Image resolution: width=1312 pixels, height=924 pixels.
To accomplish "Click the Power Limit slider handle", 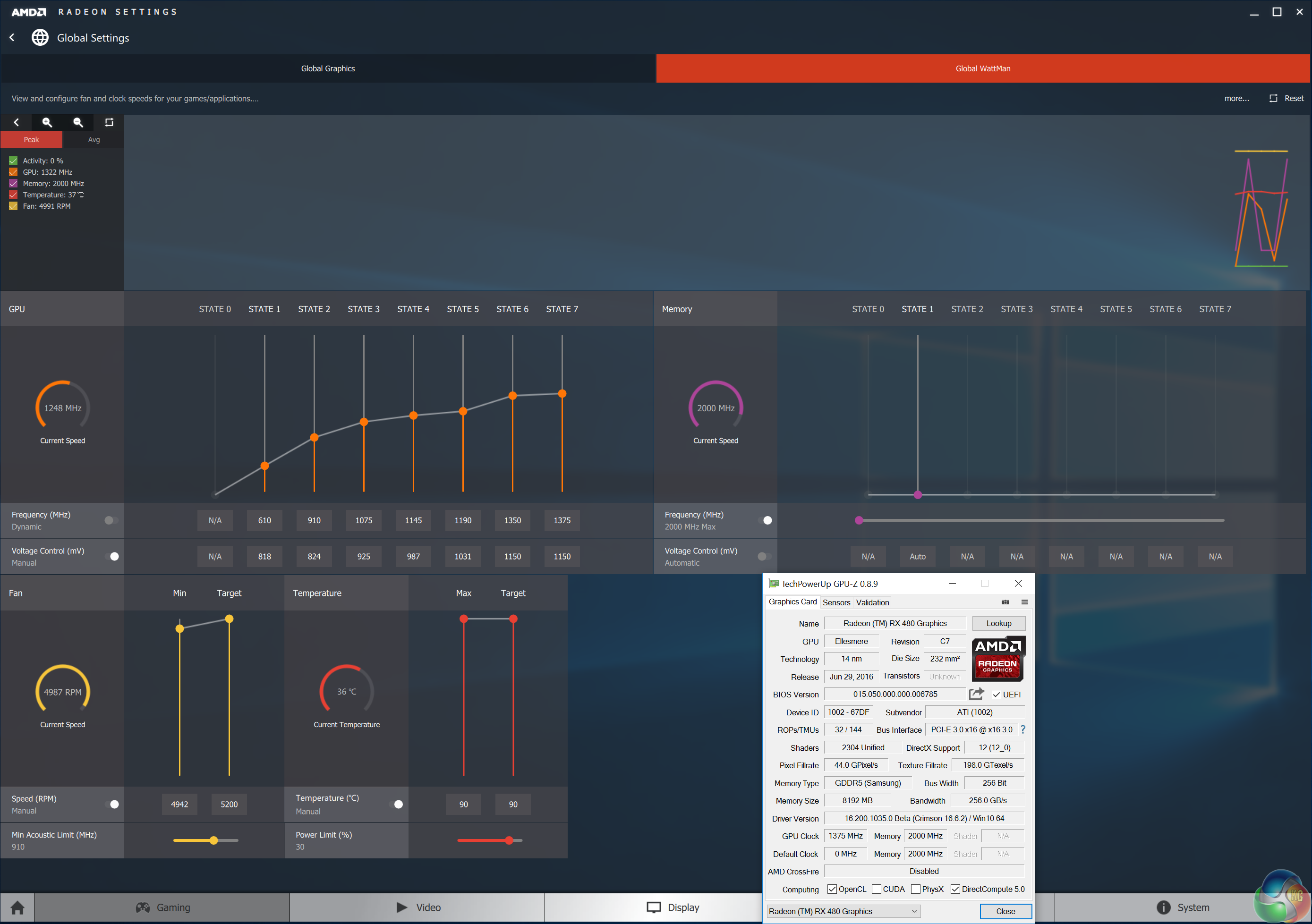I will click(509, 840).
